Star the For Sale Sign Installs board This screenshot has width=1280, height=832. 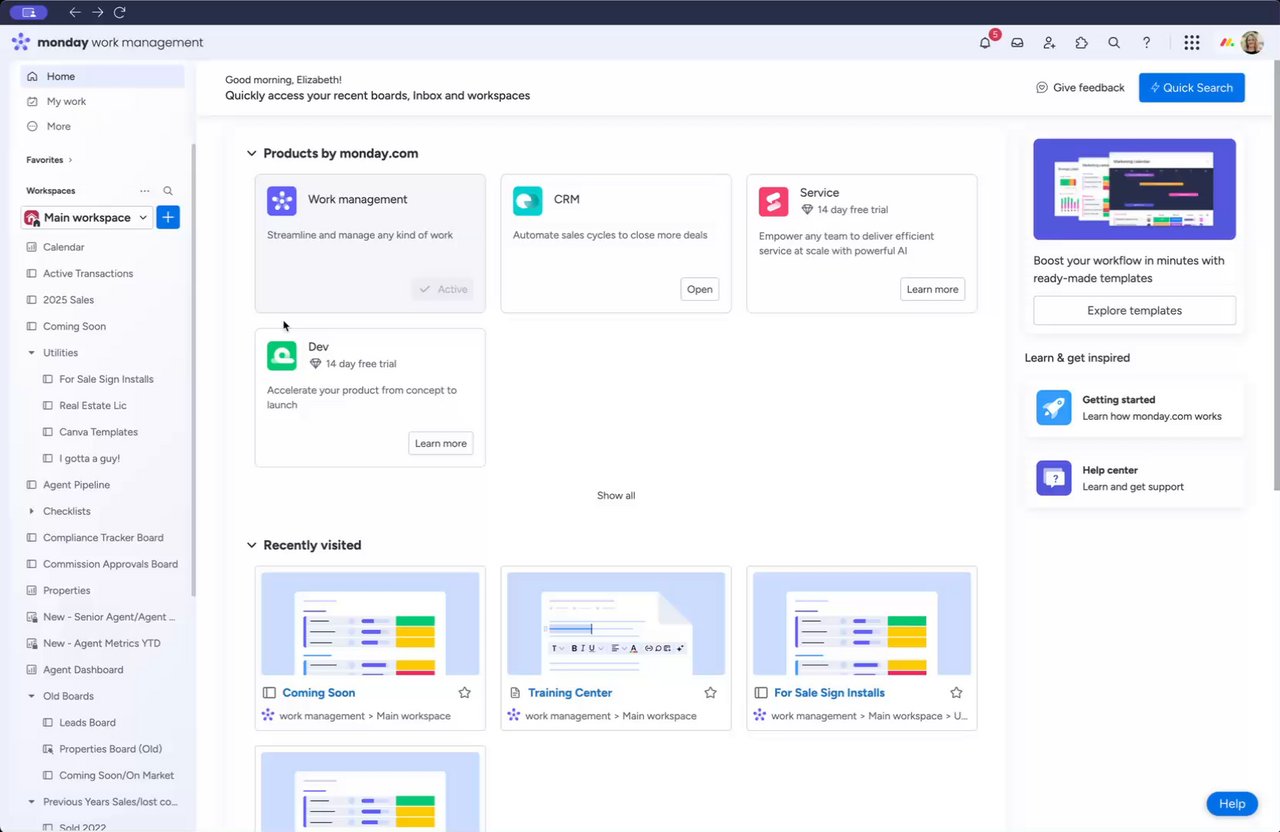(956, 692)
